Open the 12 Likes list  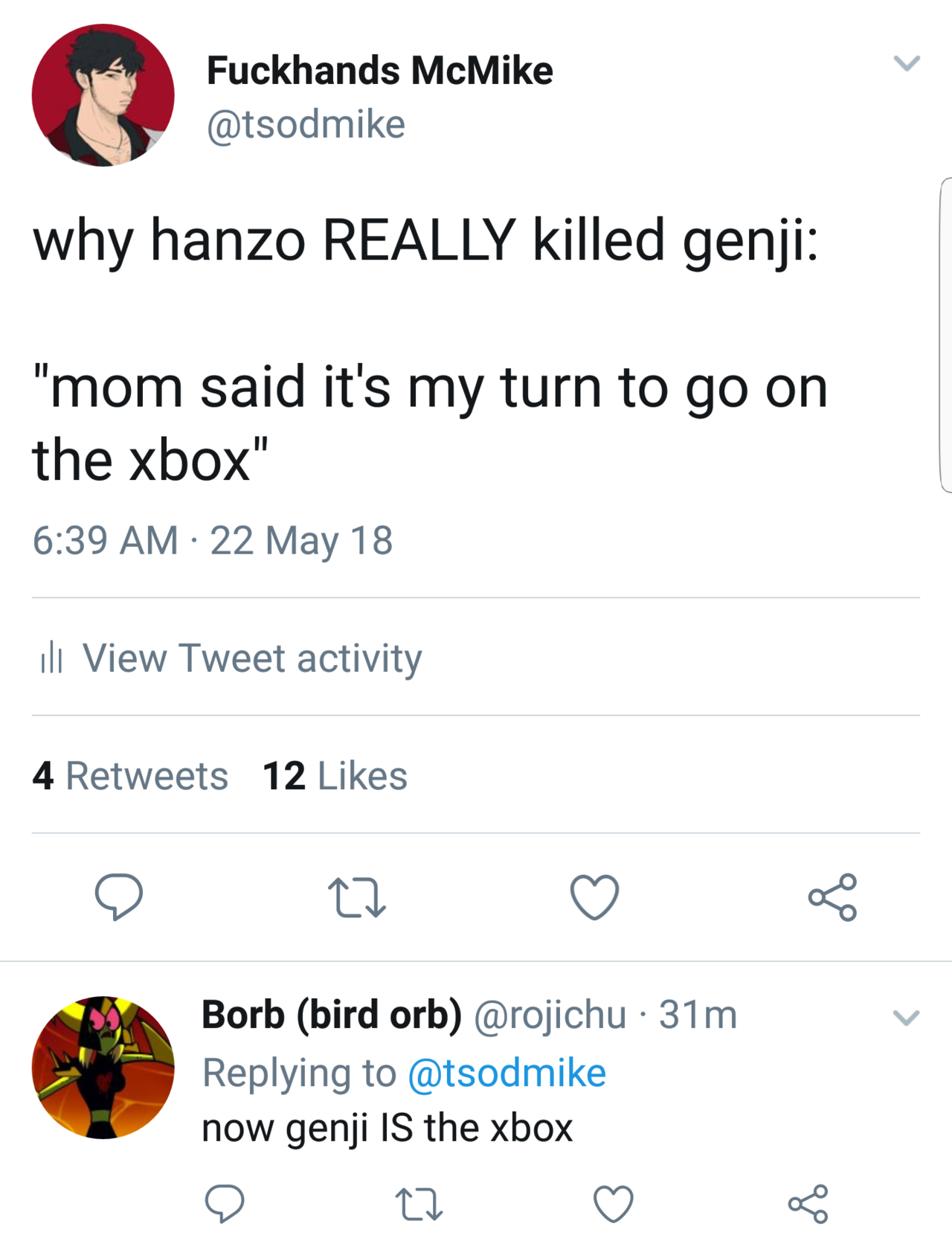click(335, 776)
